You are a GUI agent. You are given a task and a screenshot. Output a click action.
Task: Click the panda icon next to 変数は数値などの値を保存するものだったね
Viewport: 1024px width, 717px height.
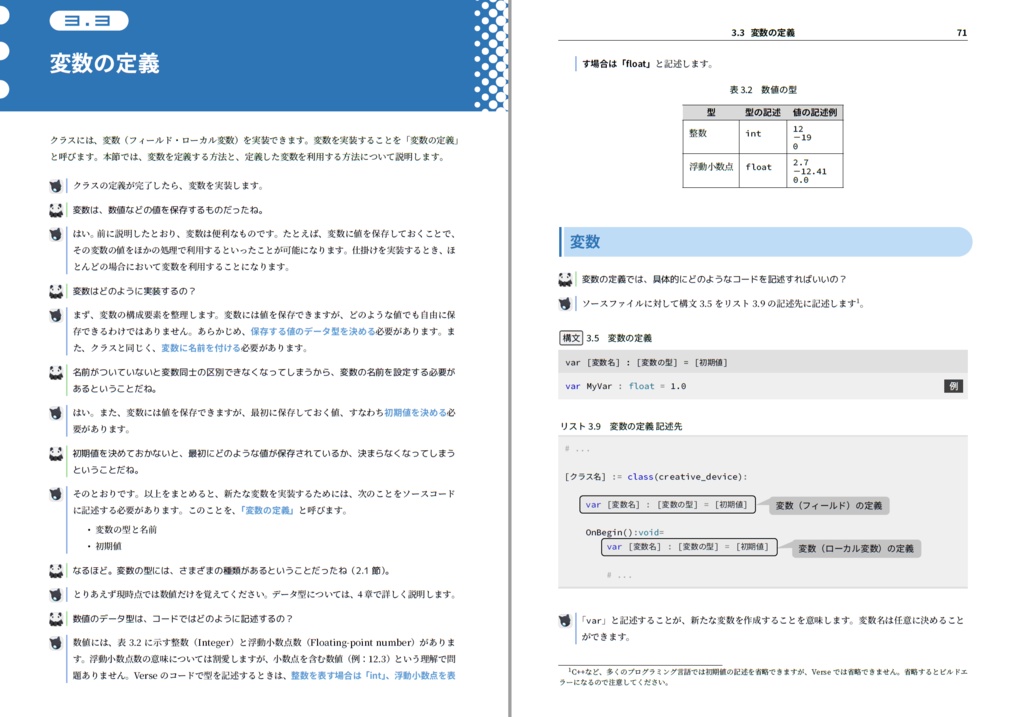coord(55,208)
